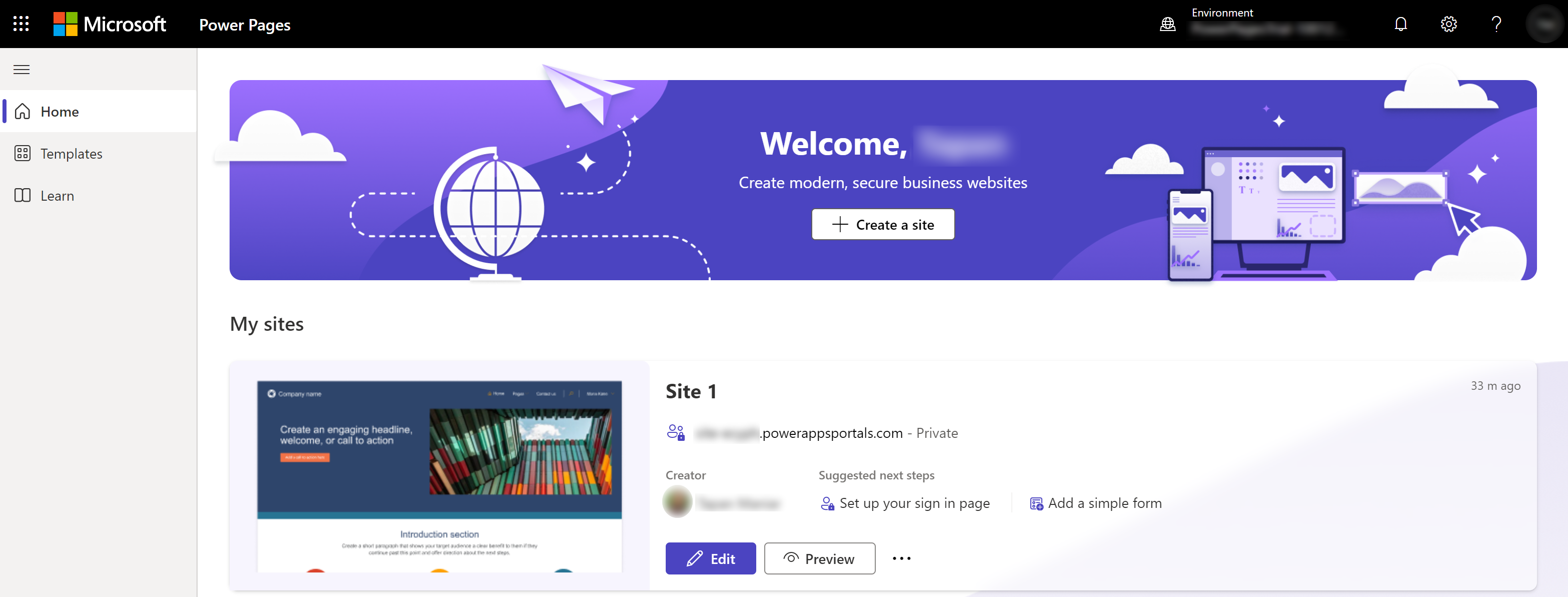Click the Help question mark icon

point(1496,24)
